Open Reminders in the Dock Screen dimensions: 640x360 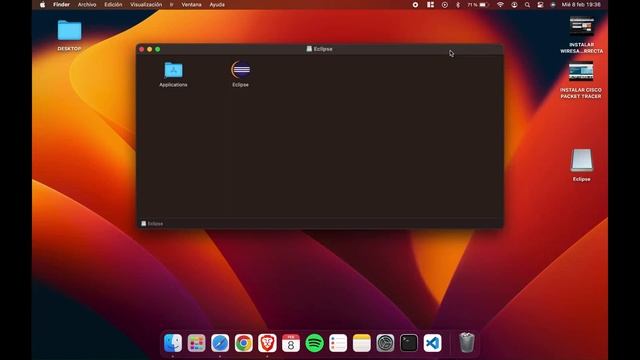[338, 343]
